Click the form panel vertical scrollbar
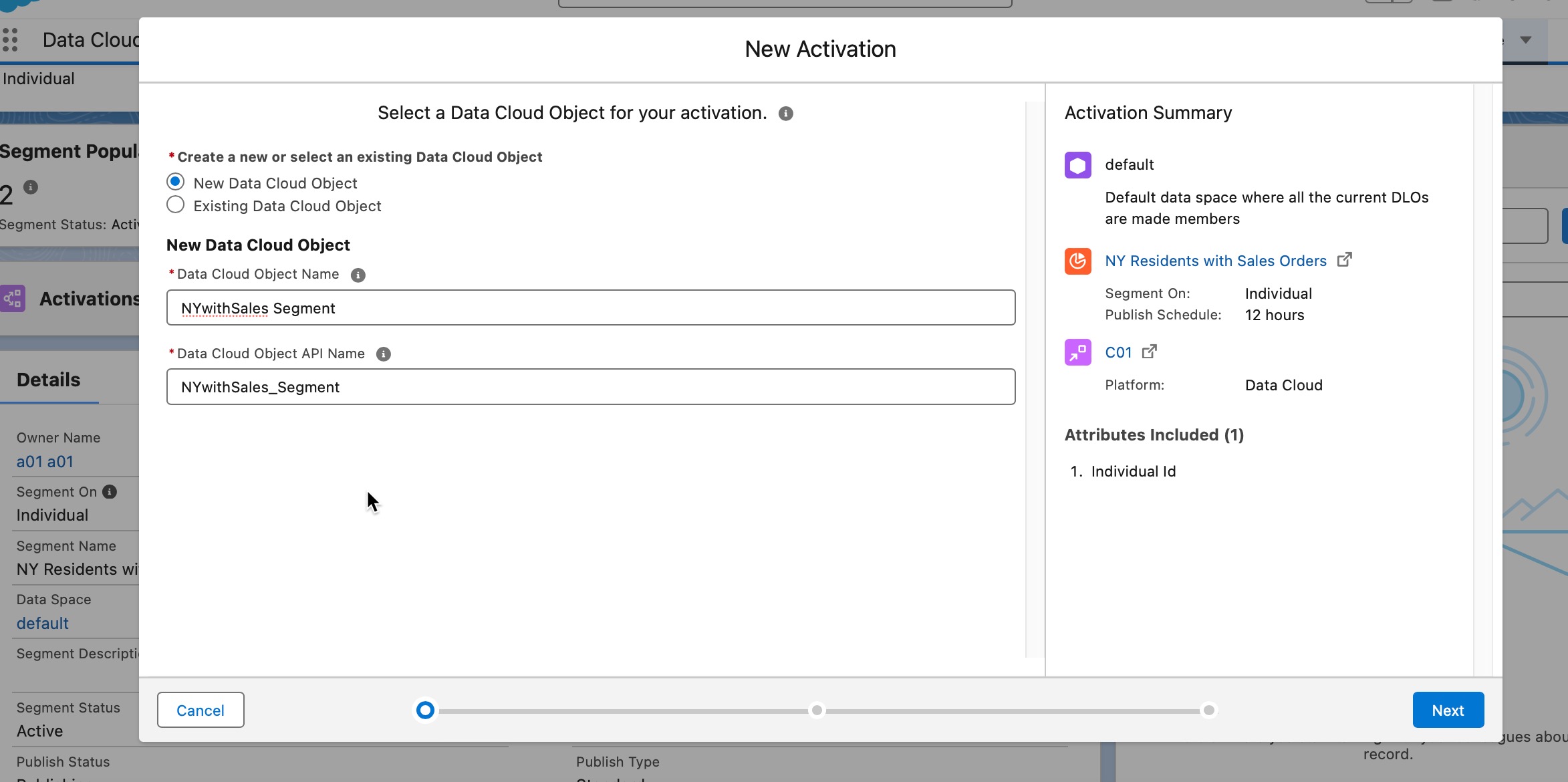Screen dimensions: 1568x782 click(x=1035, y=380)
